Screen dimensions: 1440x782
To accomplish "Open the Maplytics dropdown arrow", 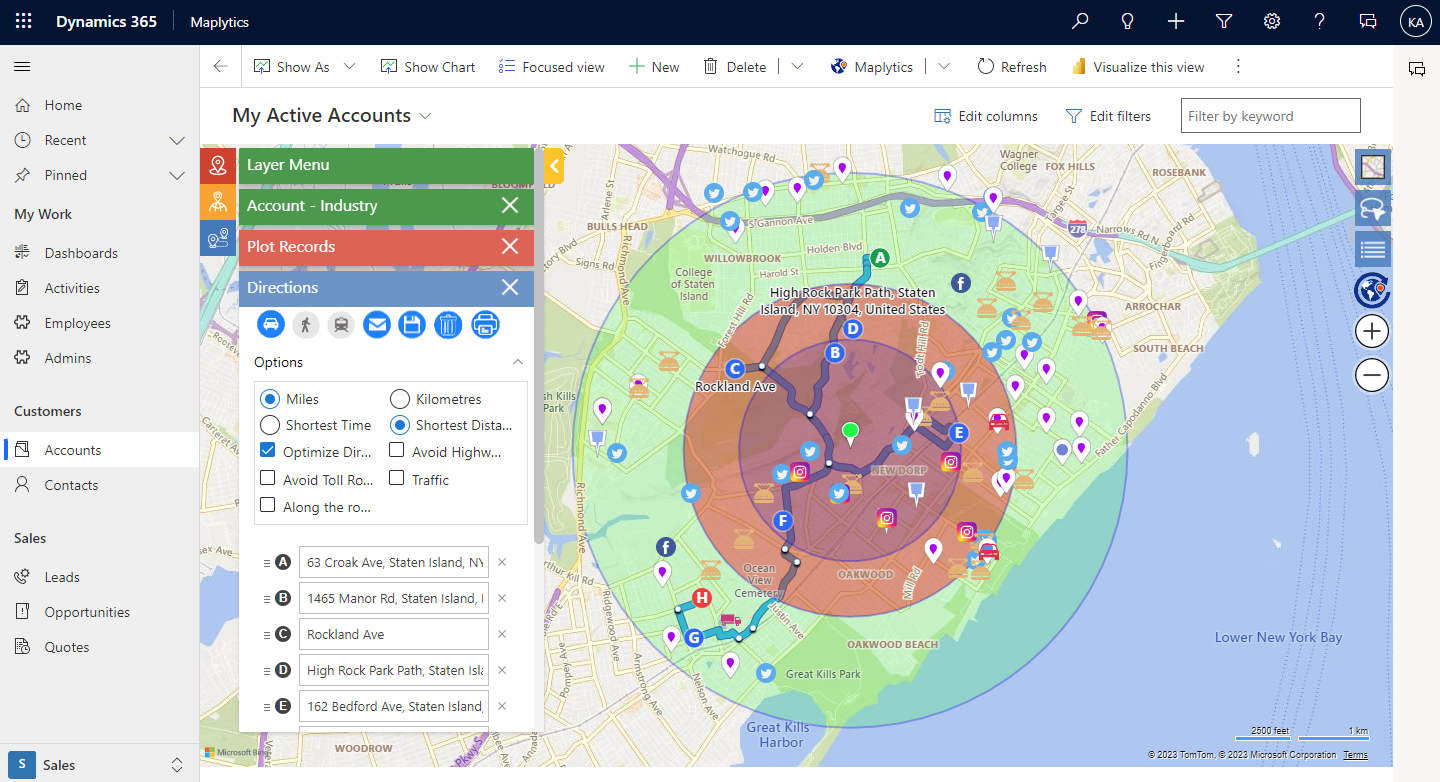I will (944, 67).
